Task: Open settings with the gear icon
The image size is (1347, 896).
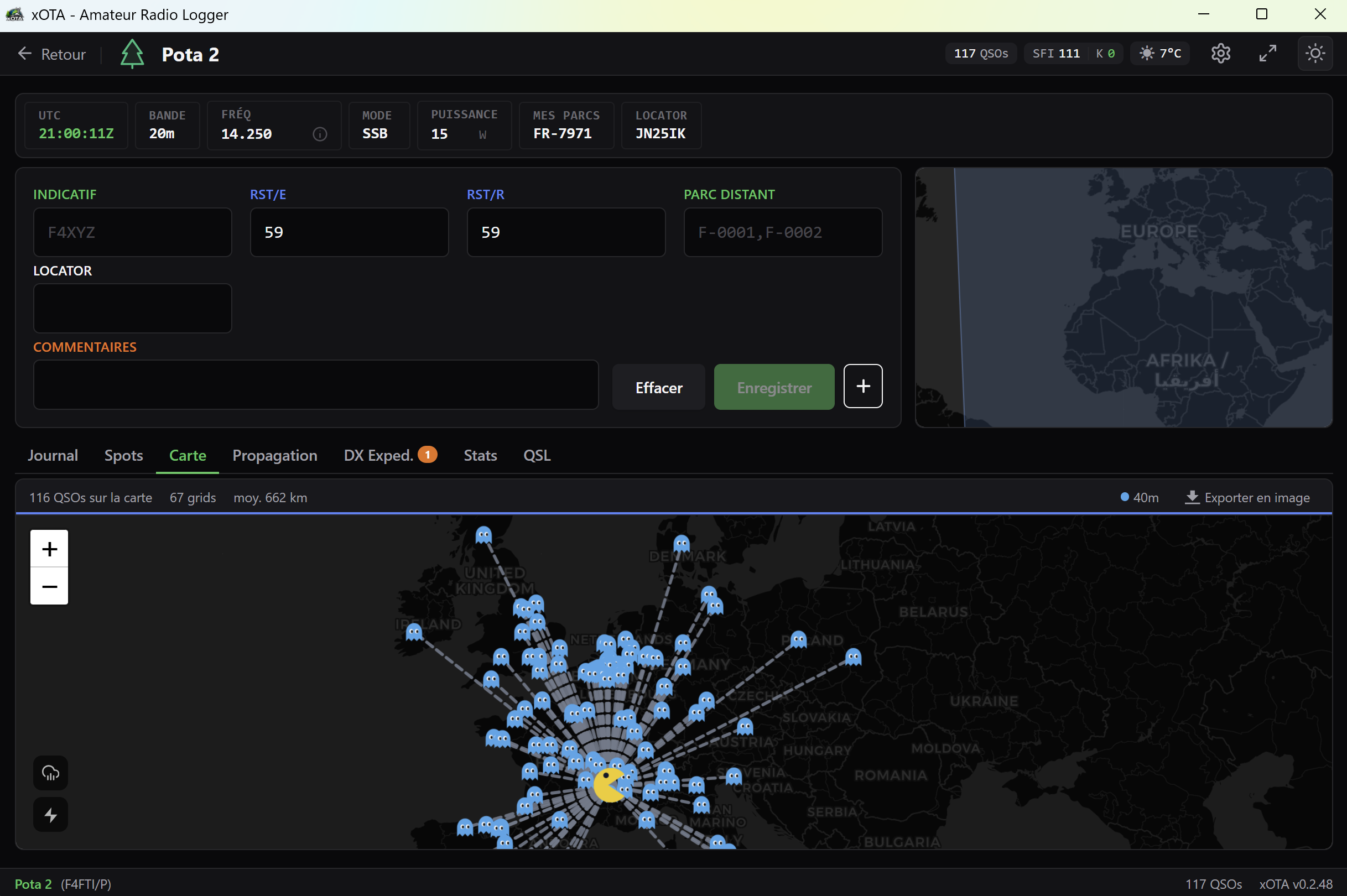Action: [x=1220, y=54]
